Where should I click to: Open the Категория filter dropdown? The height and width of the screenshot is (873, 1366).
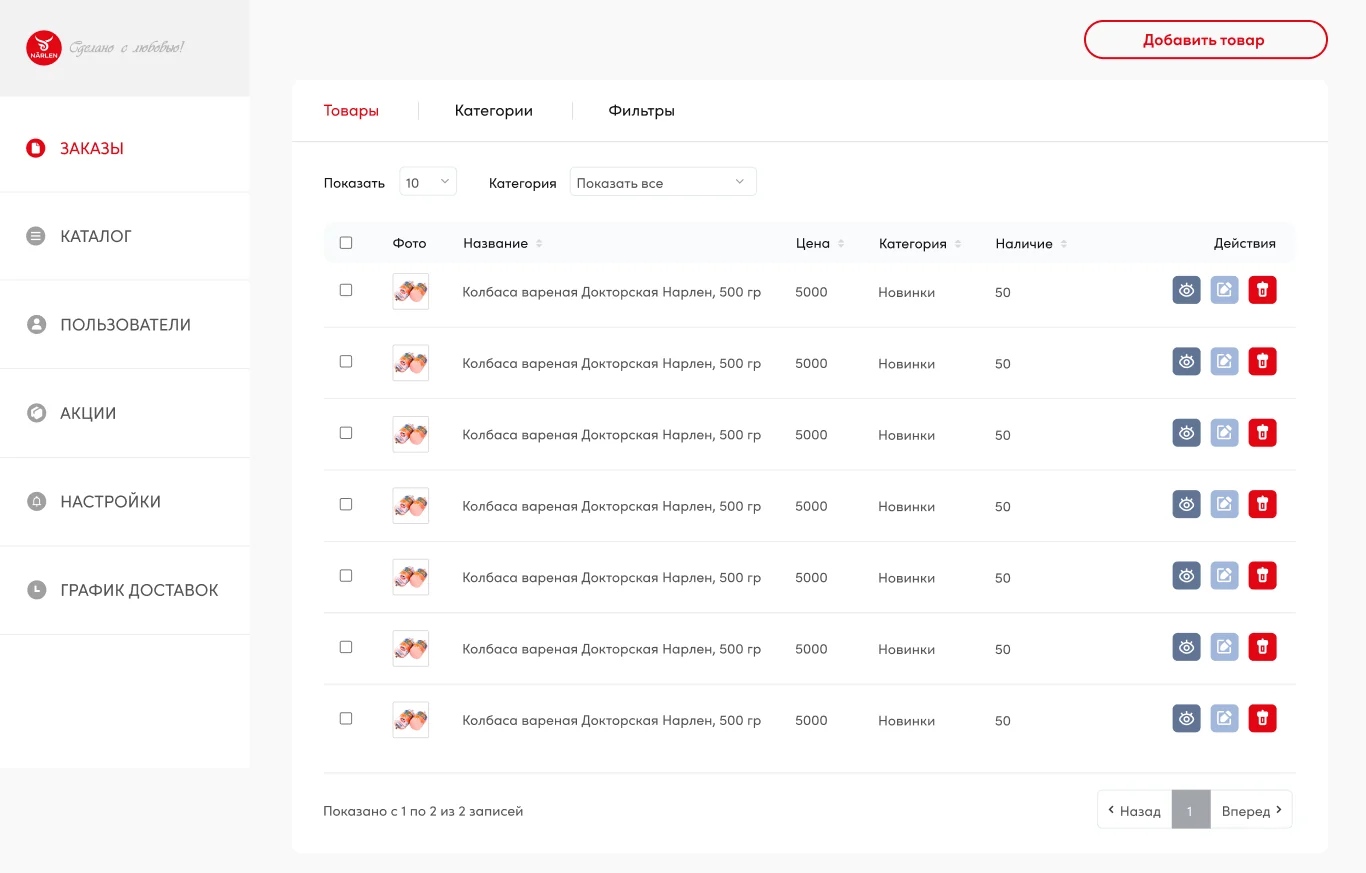click(x=663, y=182)
